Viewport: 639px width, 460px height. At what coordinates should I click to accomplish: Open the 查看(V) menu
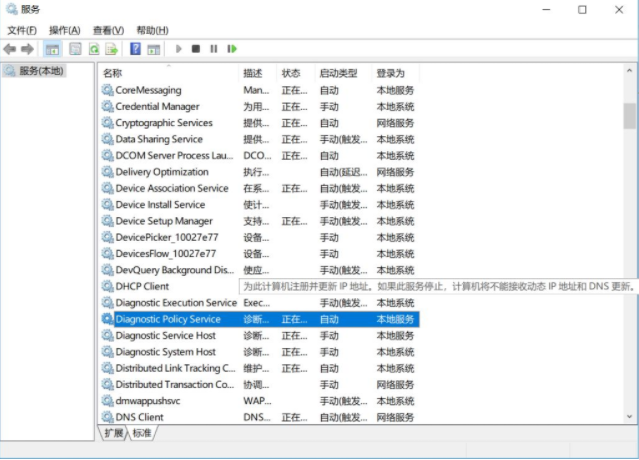pyautogui.click(x=108, y=30)
